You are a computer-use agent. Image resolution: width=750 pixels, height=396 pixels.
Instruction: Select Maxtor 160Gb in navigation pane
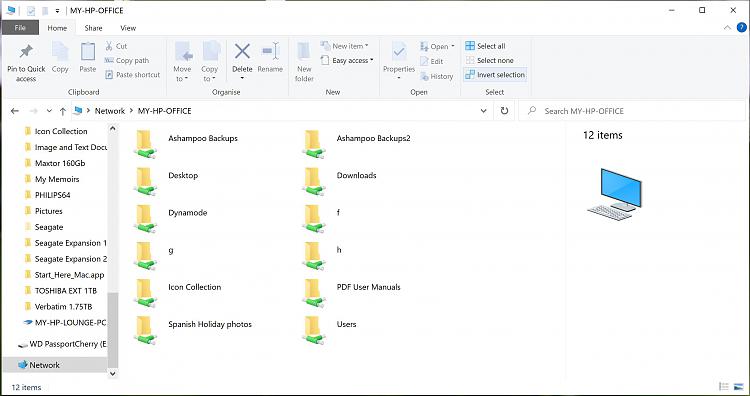coord(55,163)
